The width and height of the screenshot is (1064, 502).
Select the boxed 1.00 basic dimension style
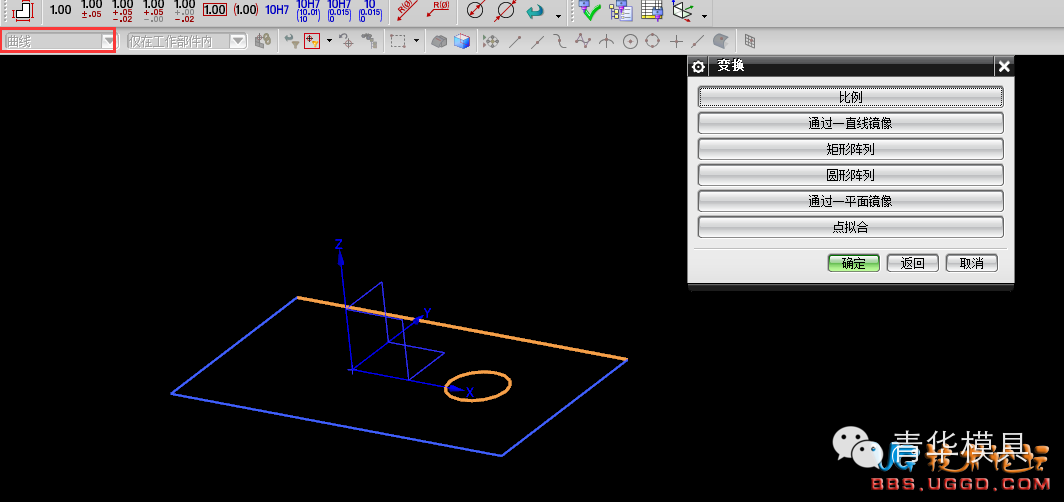pyautogui.click(x=214, y=9)
